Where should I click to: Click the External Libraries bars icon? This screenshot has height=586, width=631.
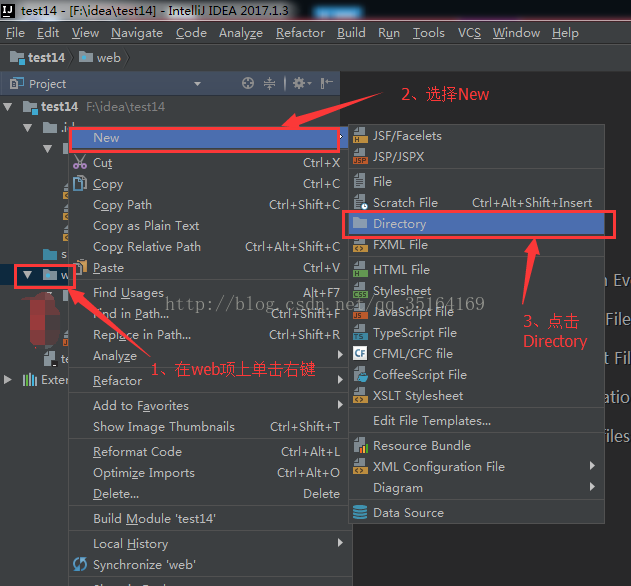coord(30,380)
